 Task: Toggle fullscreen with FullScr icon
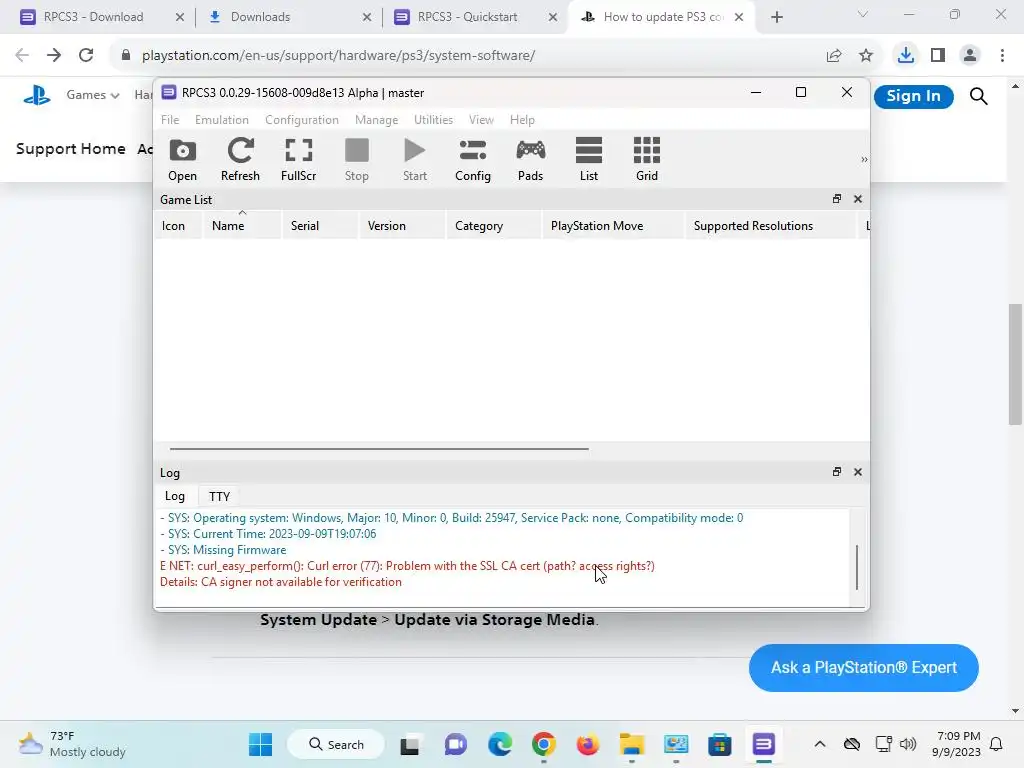(x=298, y=159)
